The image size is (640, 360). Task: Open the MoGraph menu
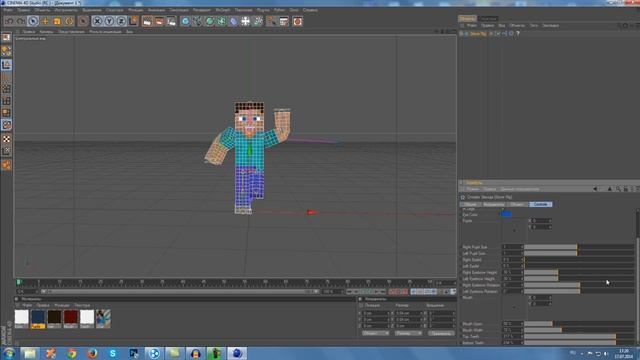click(222, 10)
